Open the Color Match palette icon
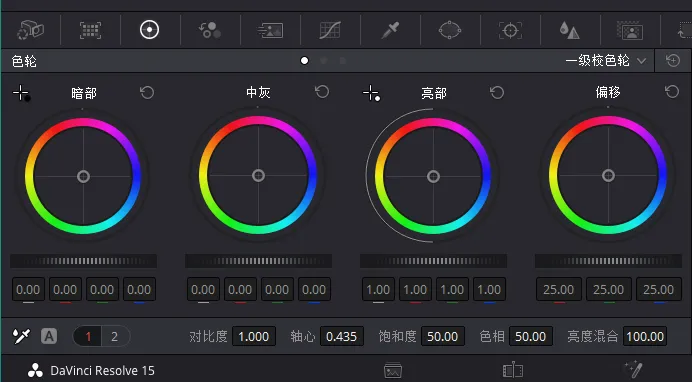Screen dimensions: 692x382 click(90, 30)
